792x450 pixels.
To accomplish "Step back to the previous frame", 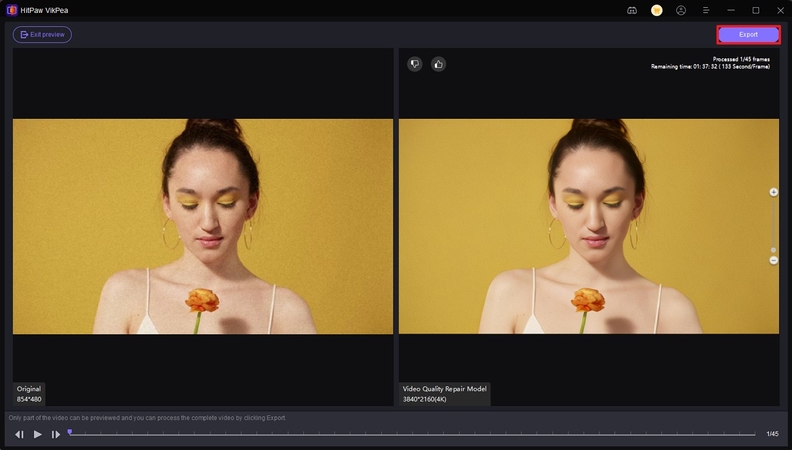I will [19, 434].
